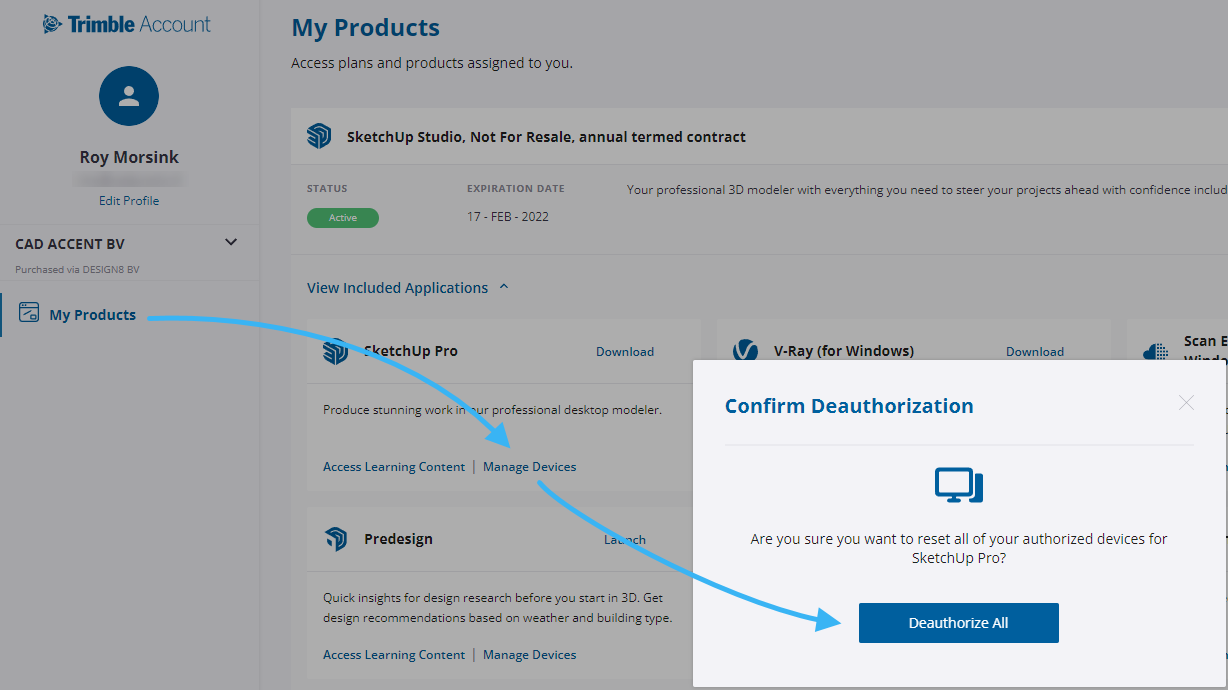Expand the CAD ACCENT BV account chevron
The image size is (1228, 690).
pos(231,242)
